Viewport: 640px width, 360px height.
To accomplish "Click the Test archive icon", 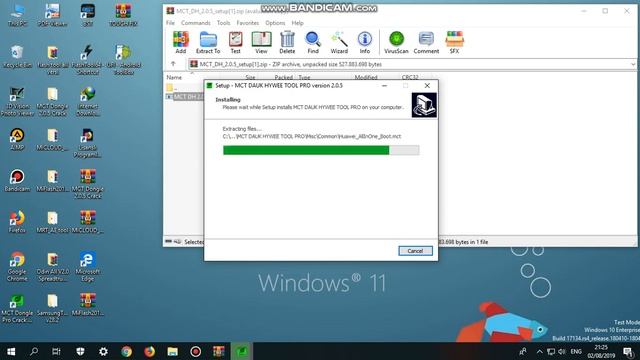I will click(236, 42).
